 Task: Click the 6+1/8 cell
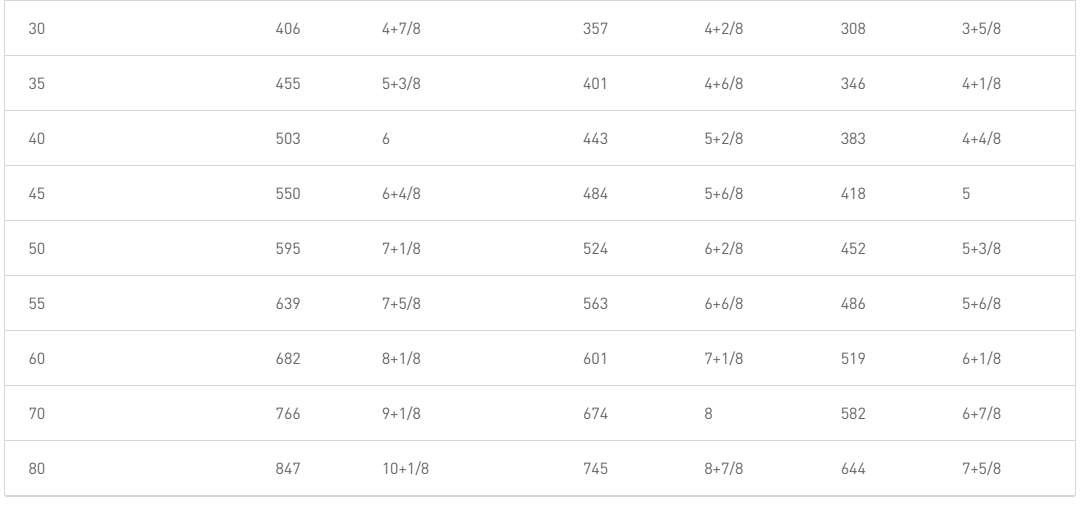[982, 359]
